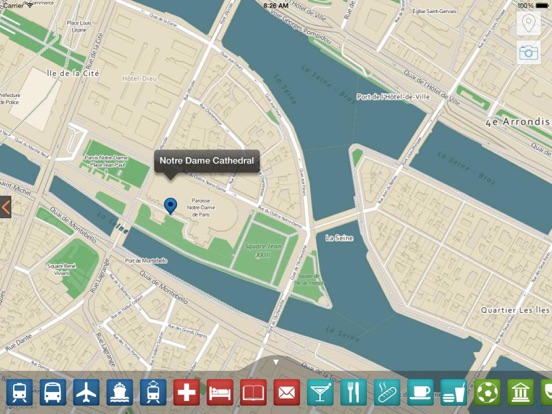The height and width of the screenshot is (414, 552).
Task: Tap the location pin button at top right
Action: pos(529,24)
